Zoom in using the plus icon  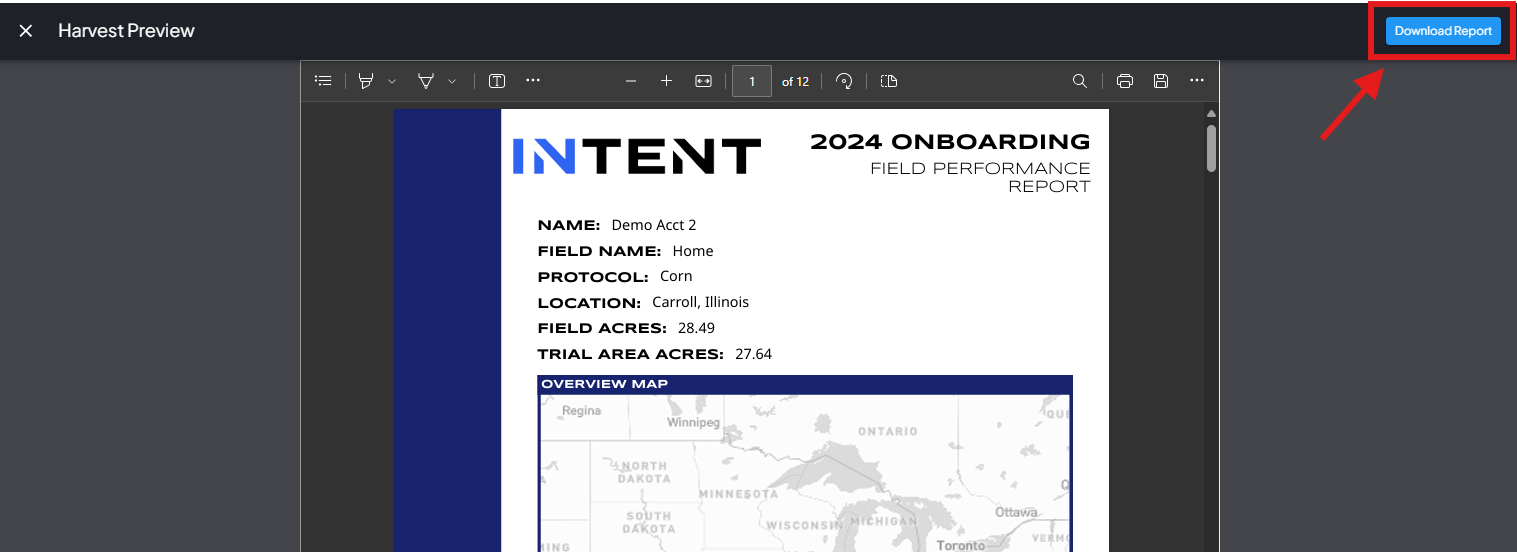point(667,81)
